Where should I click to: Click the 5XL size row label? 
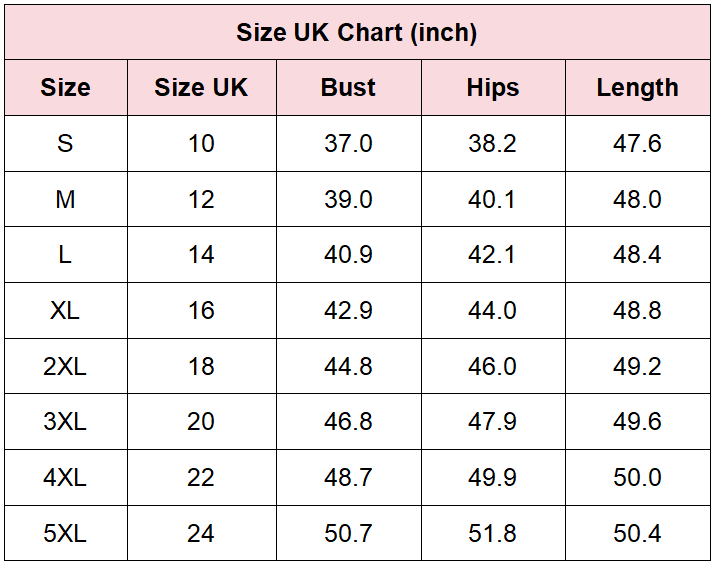pos(65,533)
